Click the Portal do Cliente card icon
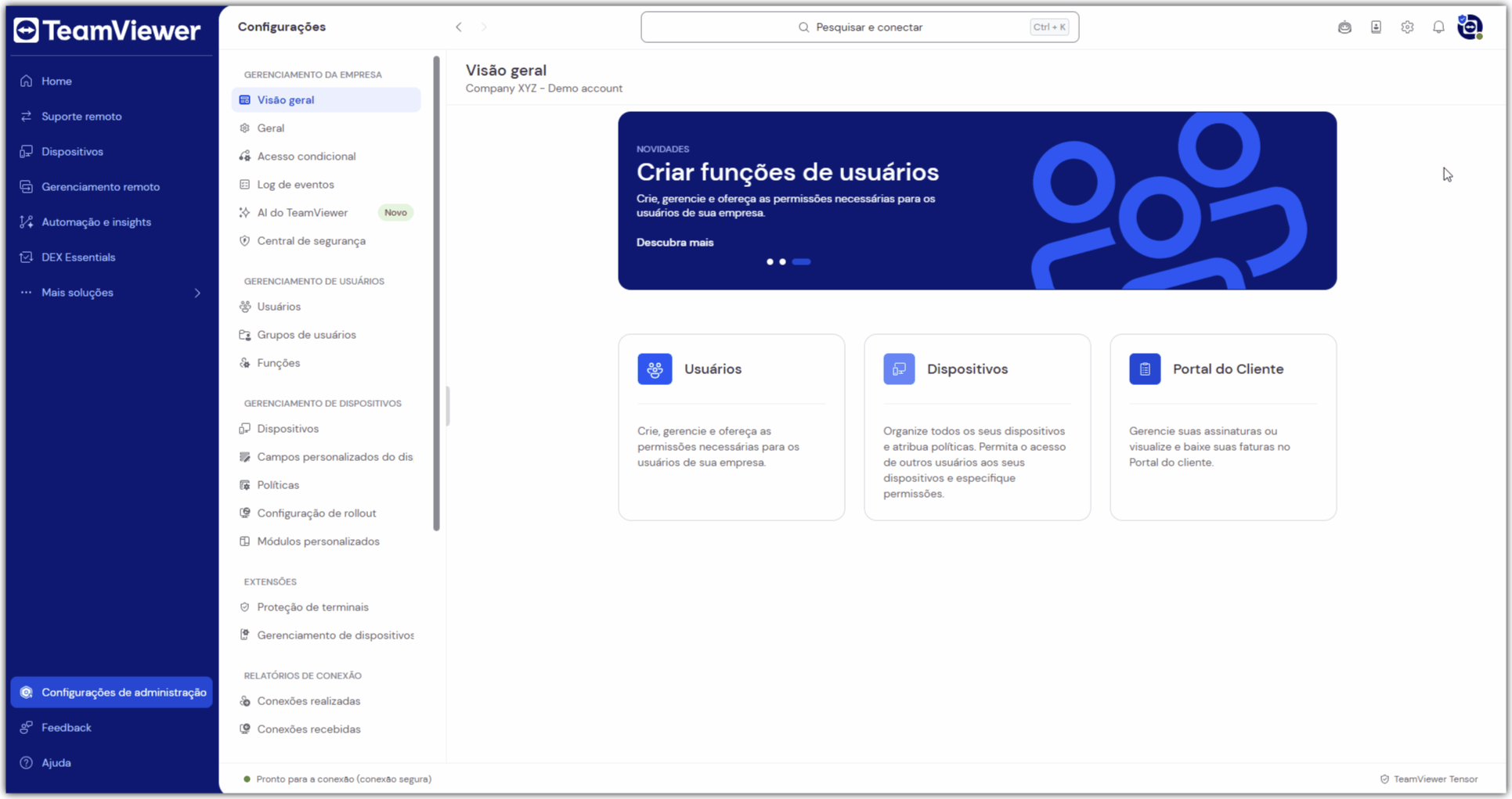This screenshot has height=799, width=1512. [1145, 369]
